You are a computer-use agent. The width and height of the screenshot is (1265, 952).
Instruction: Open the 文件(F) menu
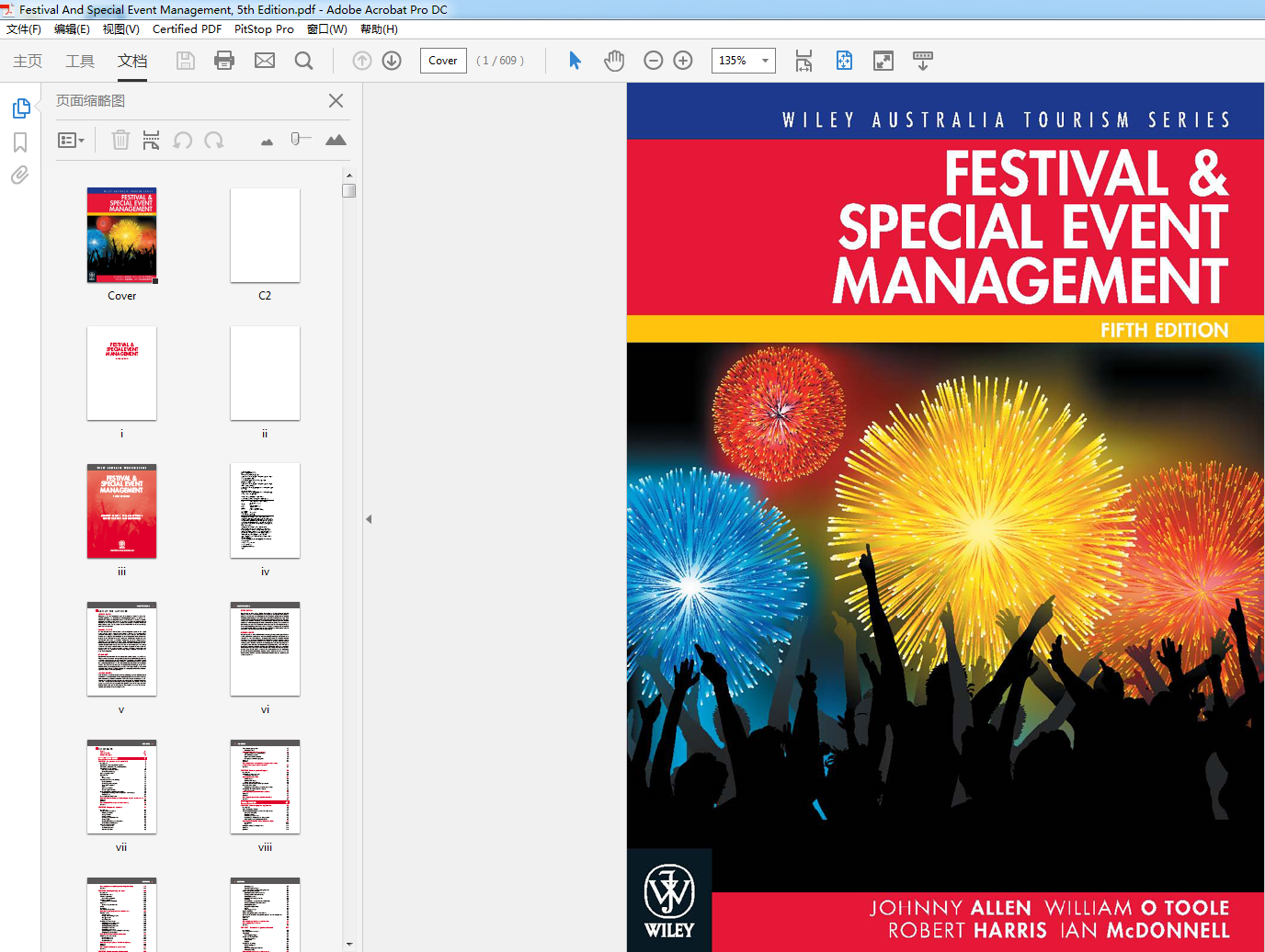(24, 29)
